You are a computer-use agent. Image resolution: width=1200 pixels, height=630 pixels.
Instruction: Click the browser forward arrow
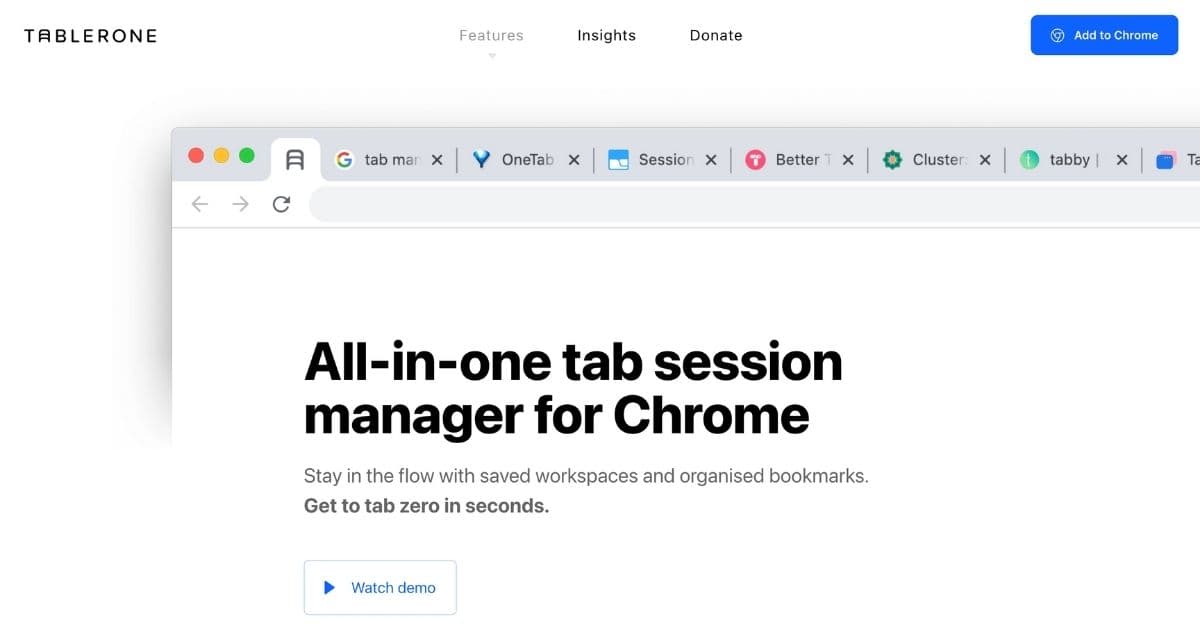tap(240, 204)
